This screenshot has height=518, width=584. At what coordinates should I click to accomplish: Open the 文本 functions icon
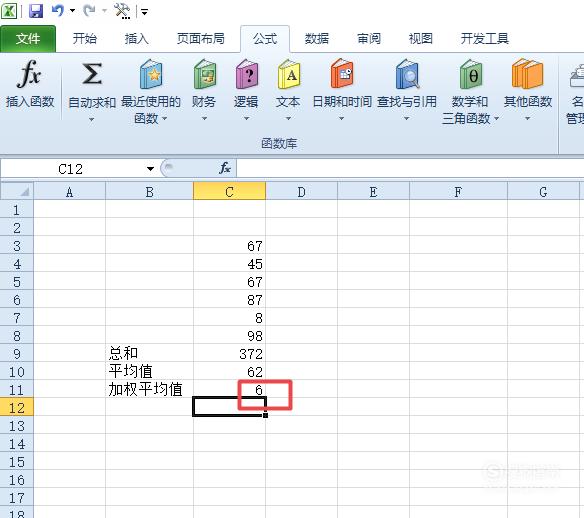[289, 74]
